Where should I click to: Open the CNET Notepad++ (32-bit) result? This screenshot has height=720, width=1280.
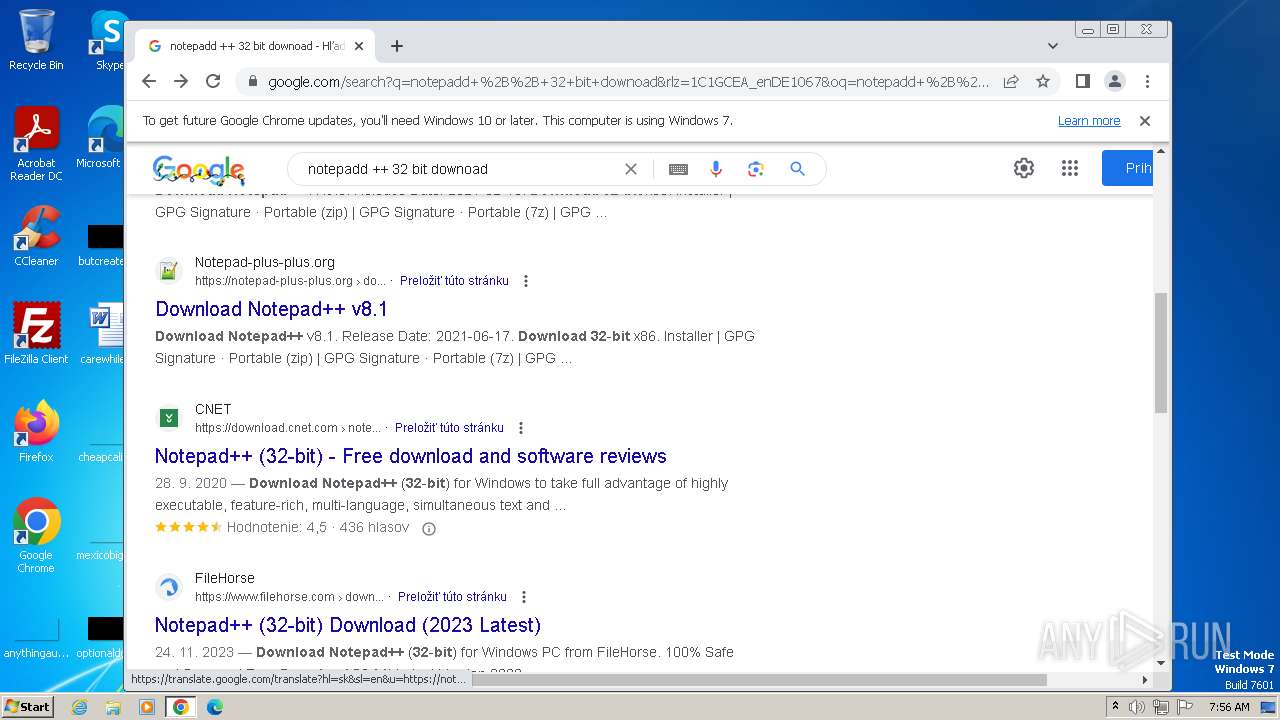411,456
